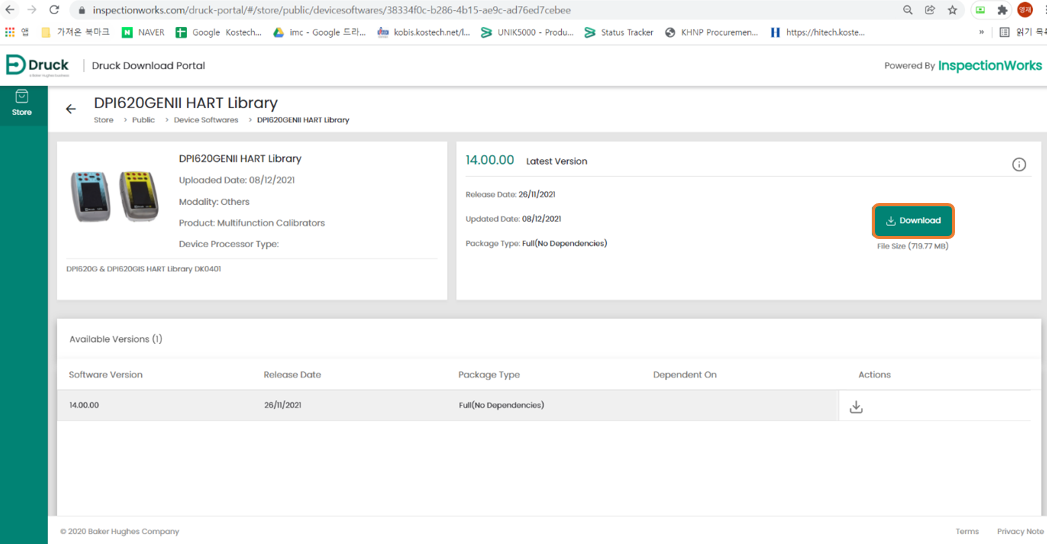Open the Google Kostech bookmark

[218, 32]
